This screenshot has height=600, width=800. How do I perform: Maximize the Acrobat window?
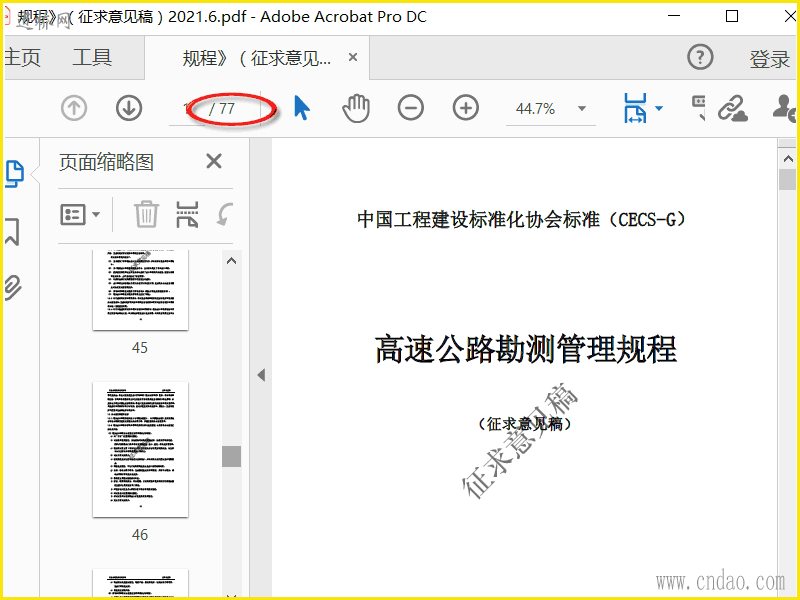point(732,16)
